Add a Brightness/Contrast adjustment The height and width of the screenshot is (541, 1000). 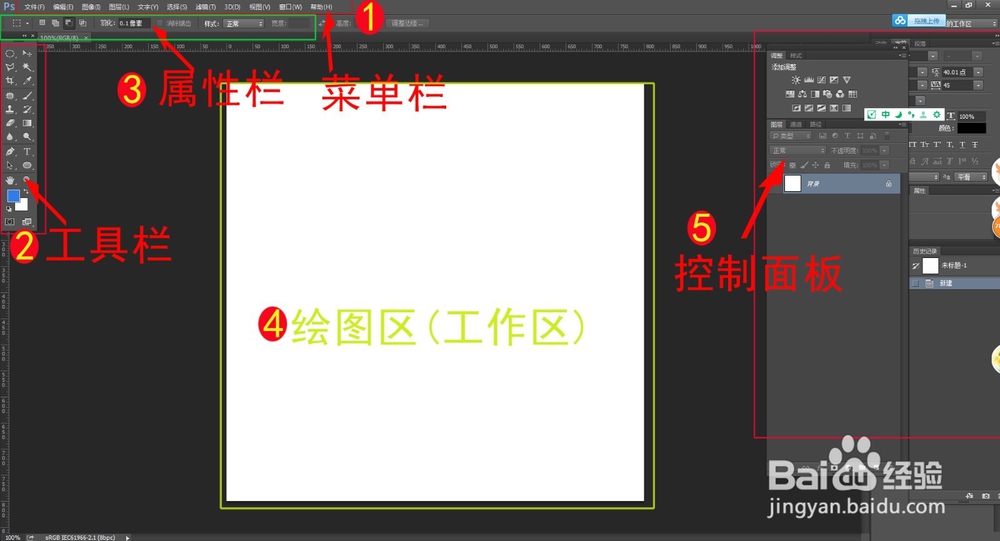pos(796,80)
